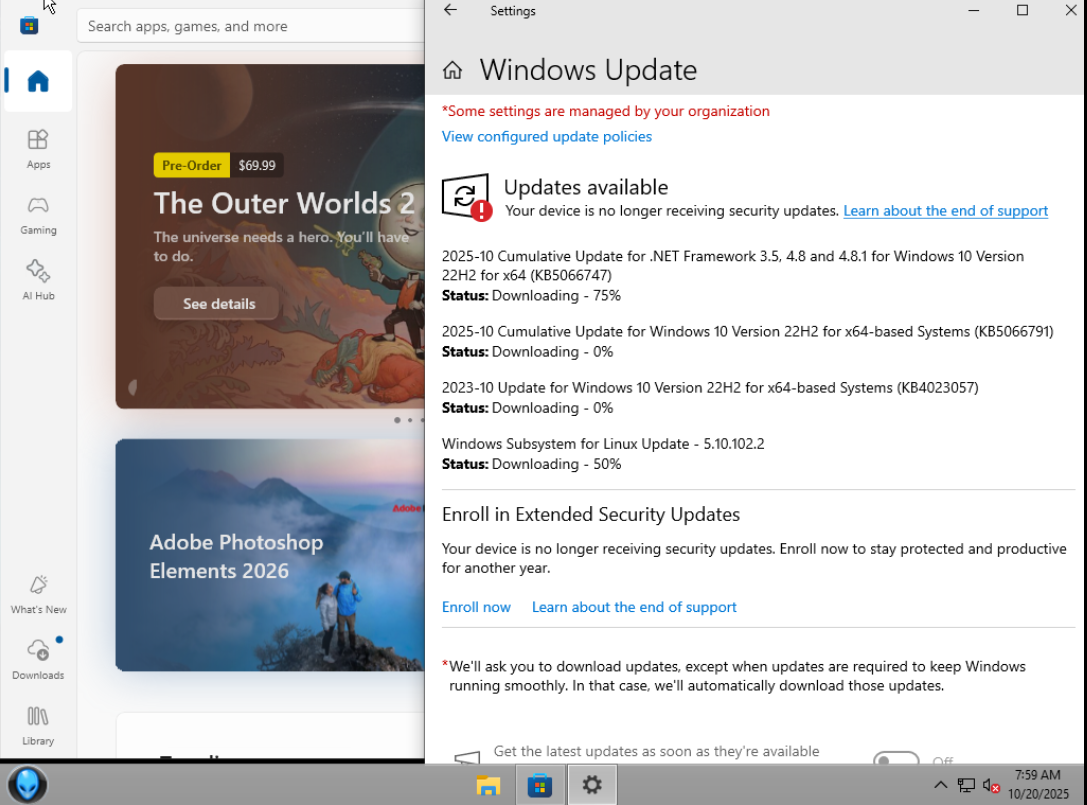
Task: Click the $69.99 price label
Action: [257, 165]
